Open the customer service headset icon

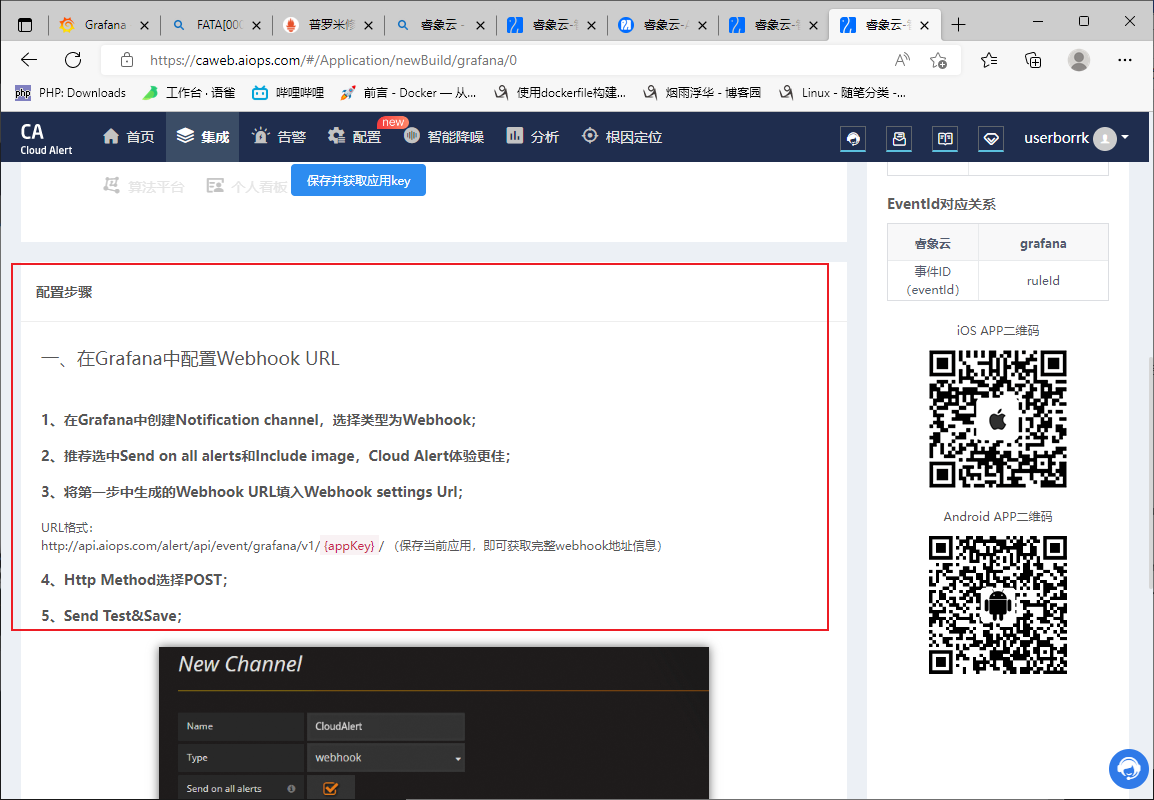coord(853,138)
